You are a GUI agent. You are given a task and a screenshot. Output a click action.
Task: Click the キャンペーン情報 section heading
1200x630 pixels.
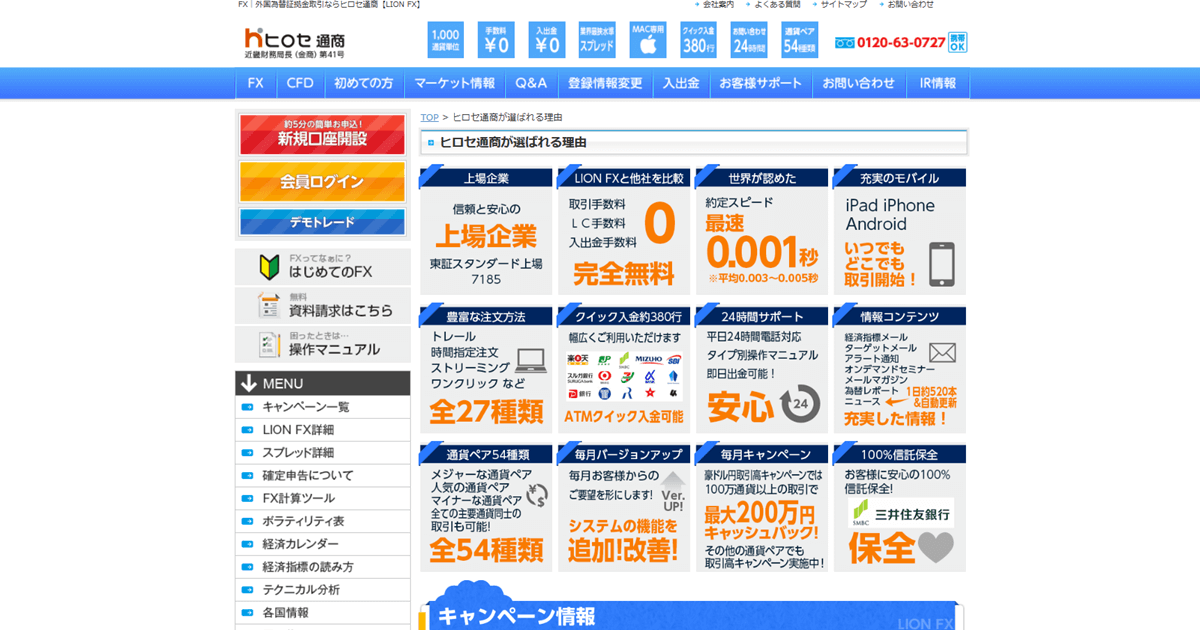[517, 616]
